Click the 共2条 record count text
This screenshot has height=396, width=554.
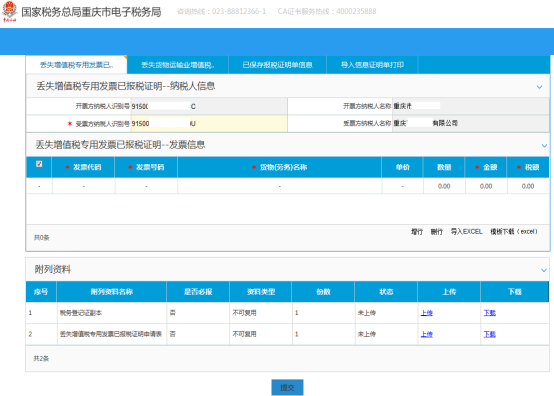(x=41, y=359)
